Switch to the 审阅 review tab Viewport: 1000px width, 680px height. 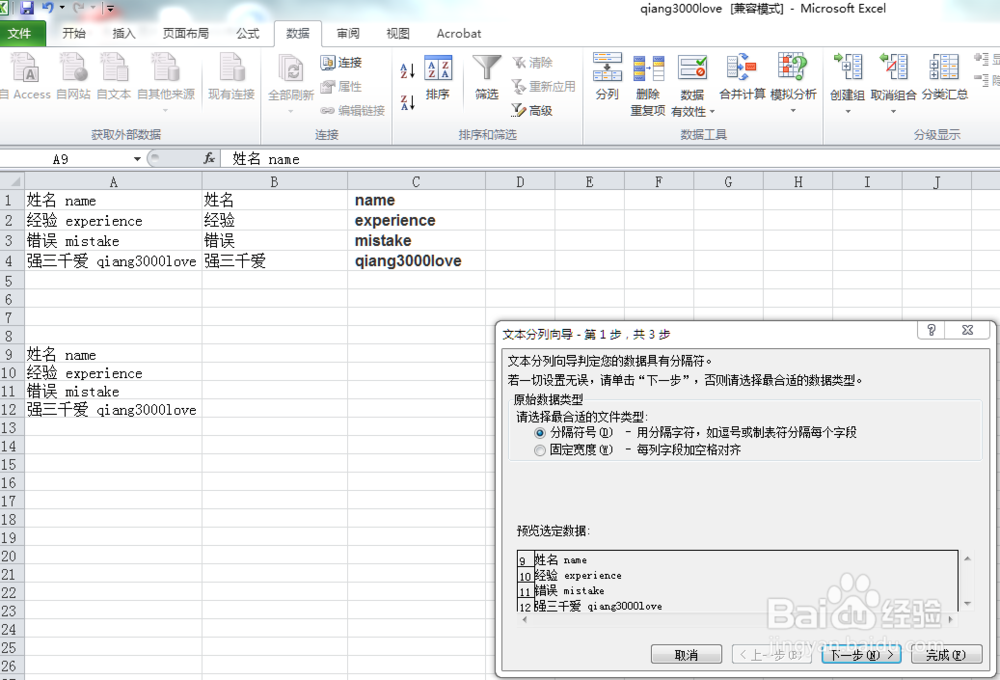point(348,33)
